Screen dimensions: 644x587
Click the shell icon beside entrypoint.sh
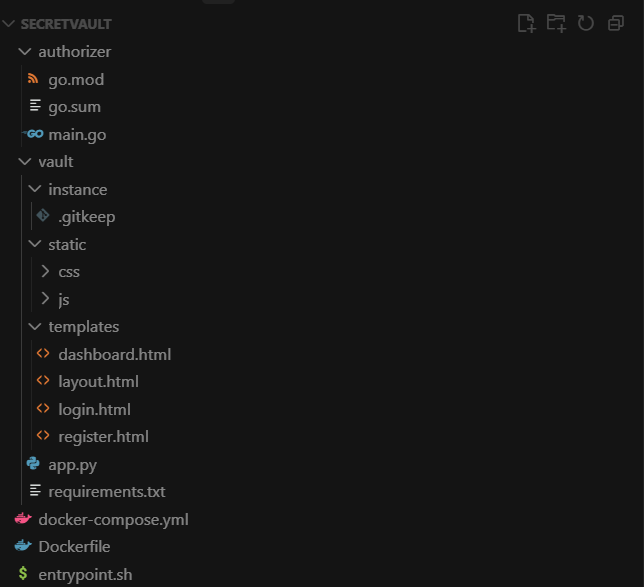click(23, 574)
